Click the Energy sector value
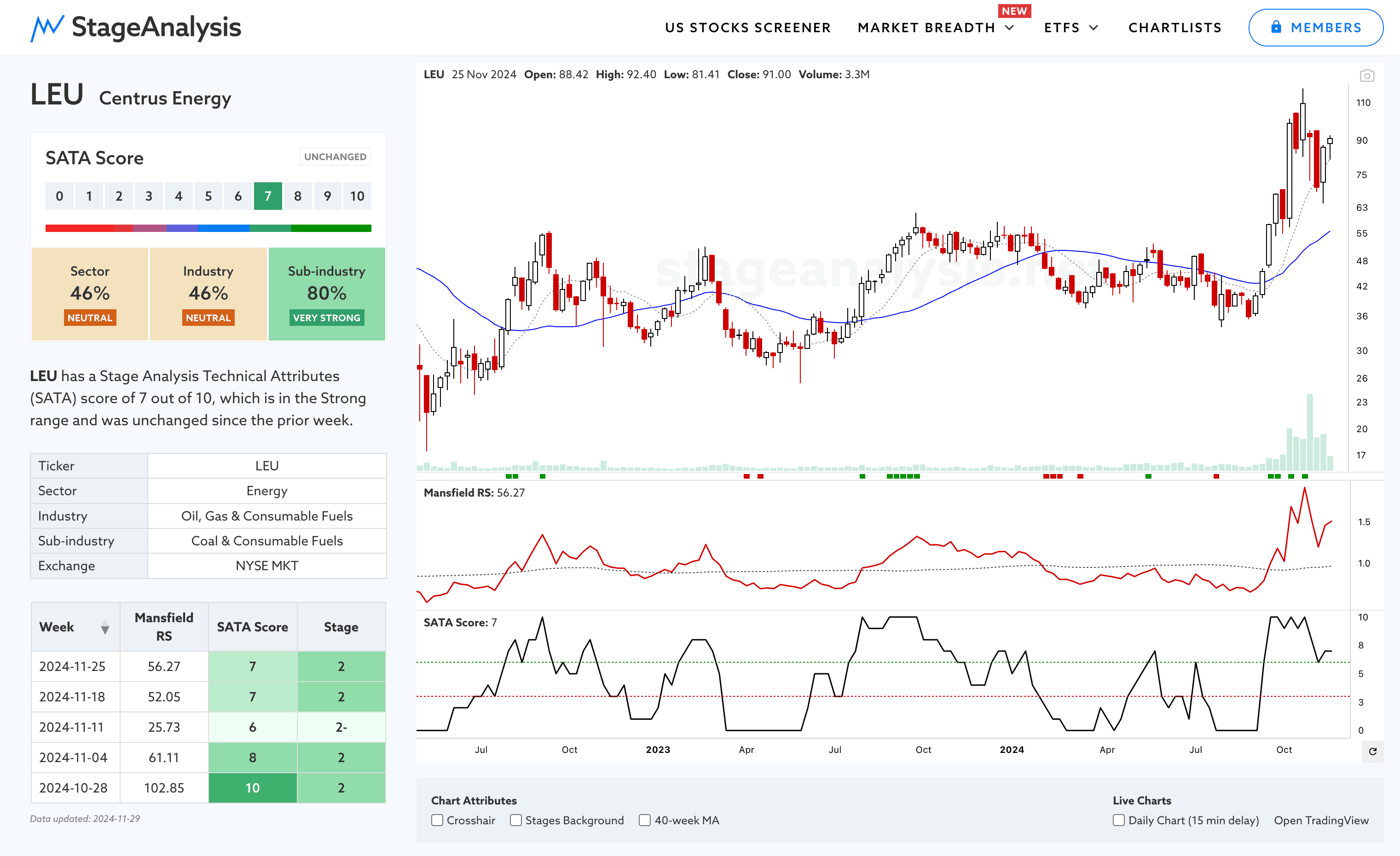Screen dimensions: 1400x856 pyautogui.click(x=267, y=491)
